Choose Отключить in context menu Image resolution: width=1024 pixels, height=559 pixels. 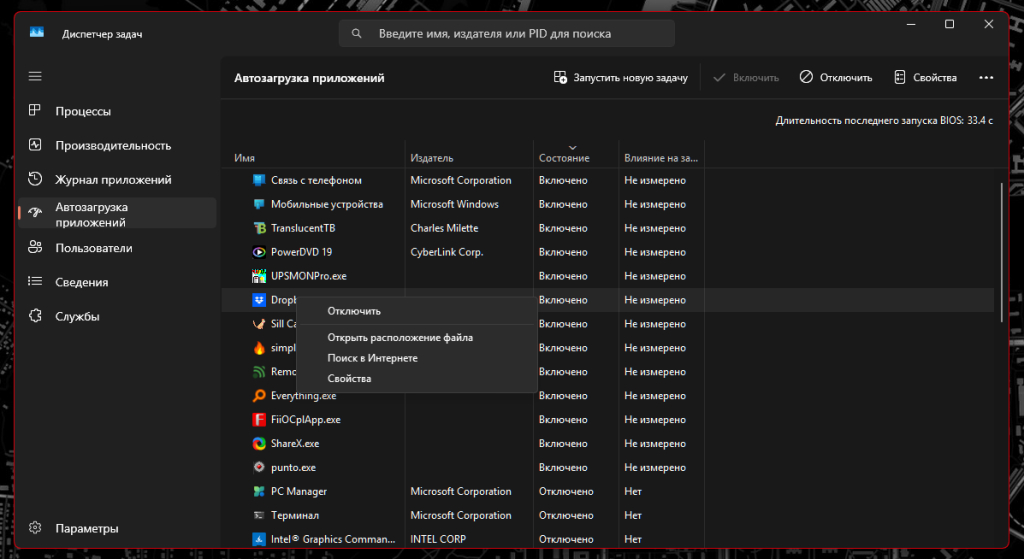pyautogui.click(x=416, y=311)
